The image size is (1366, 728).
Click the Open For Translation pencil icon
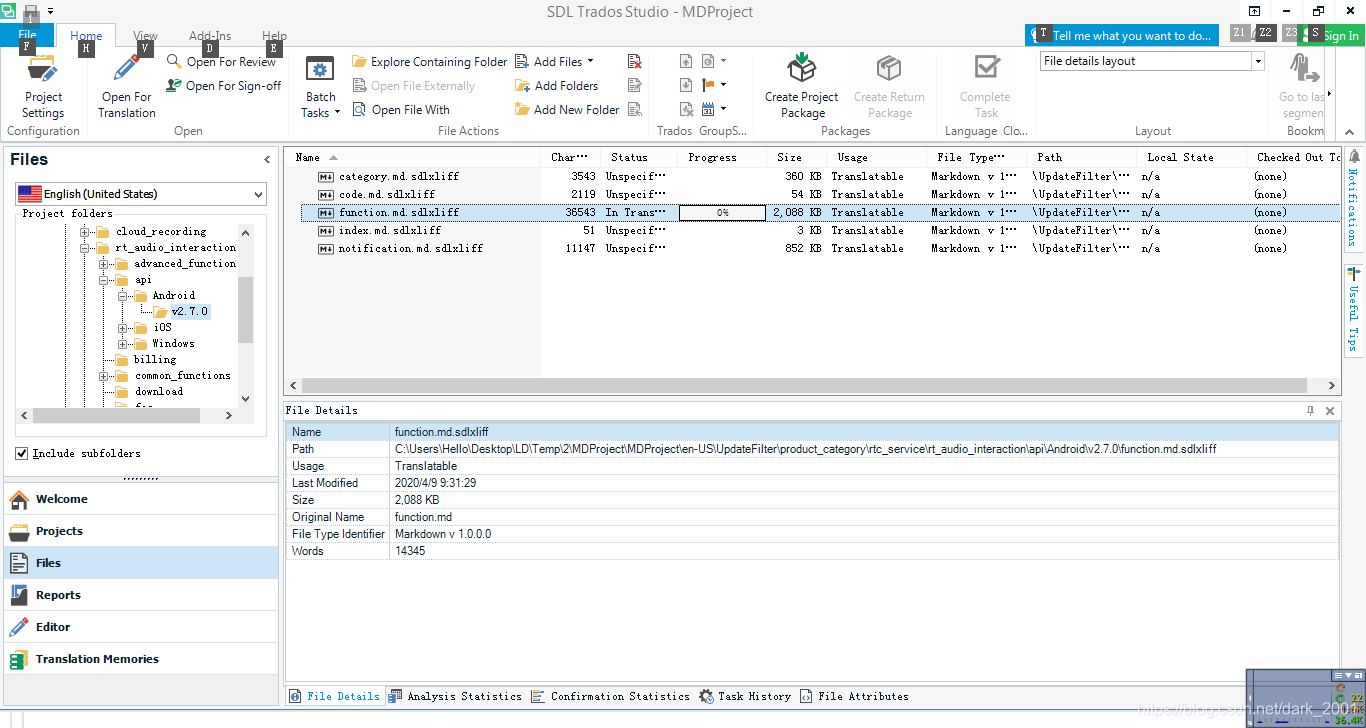(x=126, y=68)
